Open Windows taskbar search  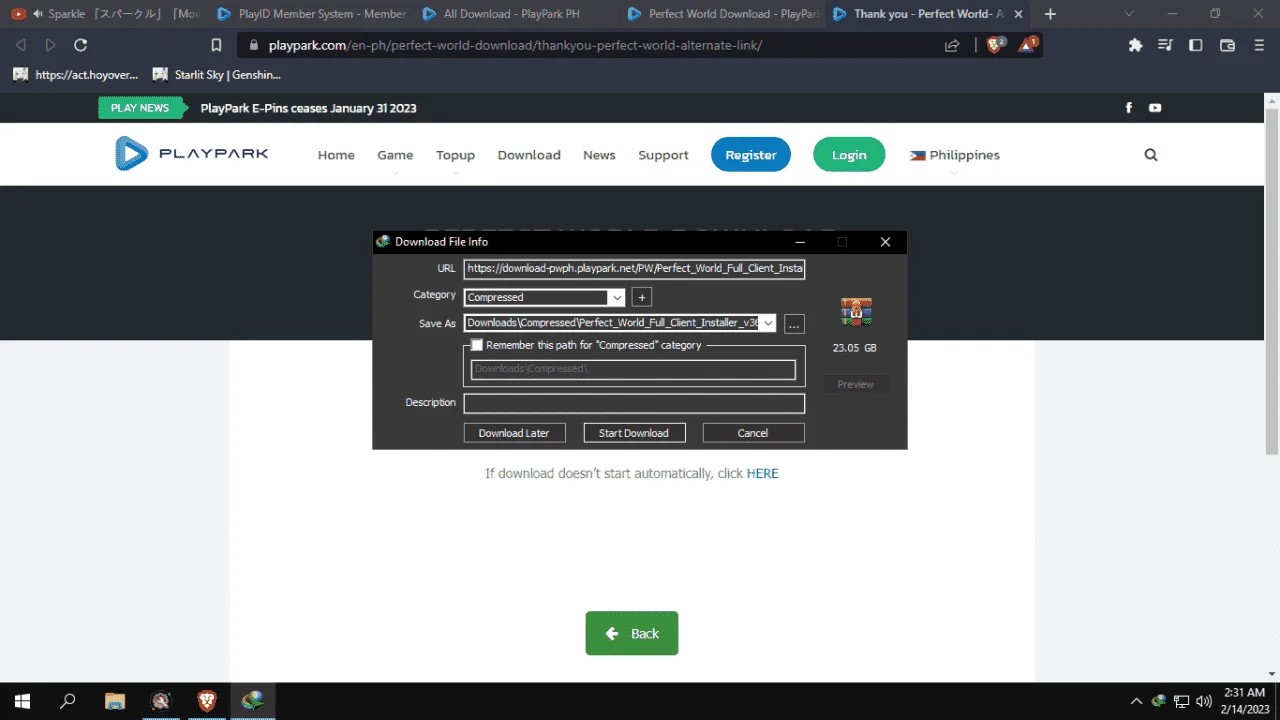pos(68,701)
